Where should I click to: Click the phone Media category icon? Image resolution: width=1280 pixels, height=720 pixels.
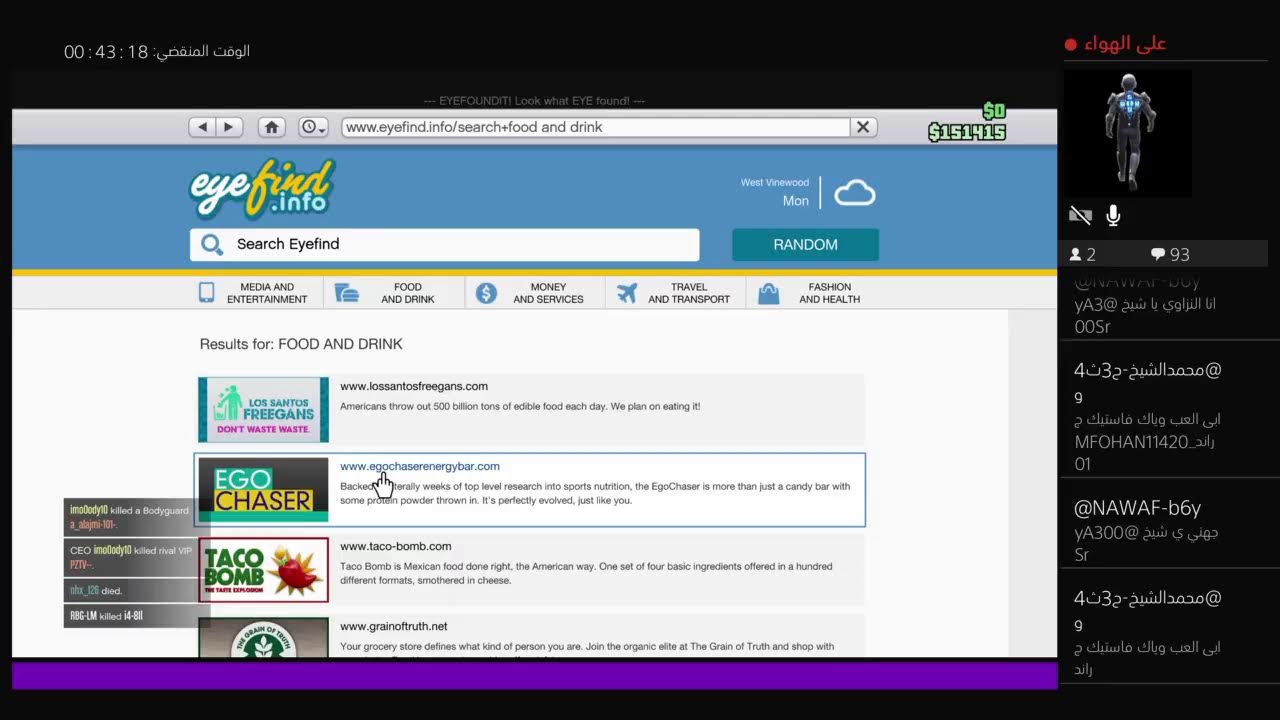[x=207, y=293]
